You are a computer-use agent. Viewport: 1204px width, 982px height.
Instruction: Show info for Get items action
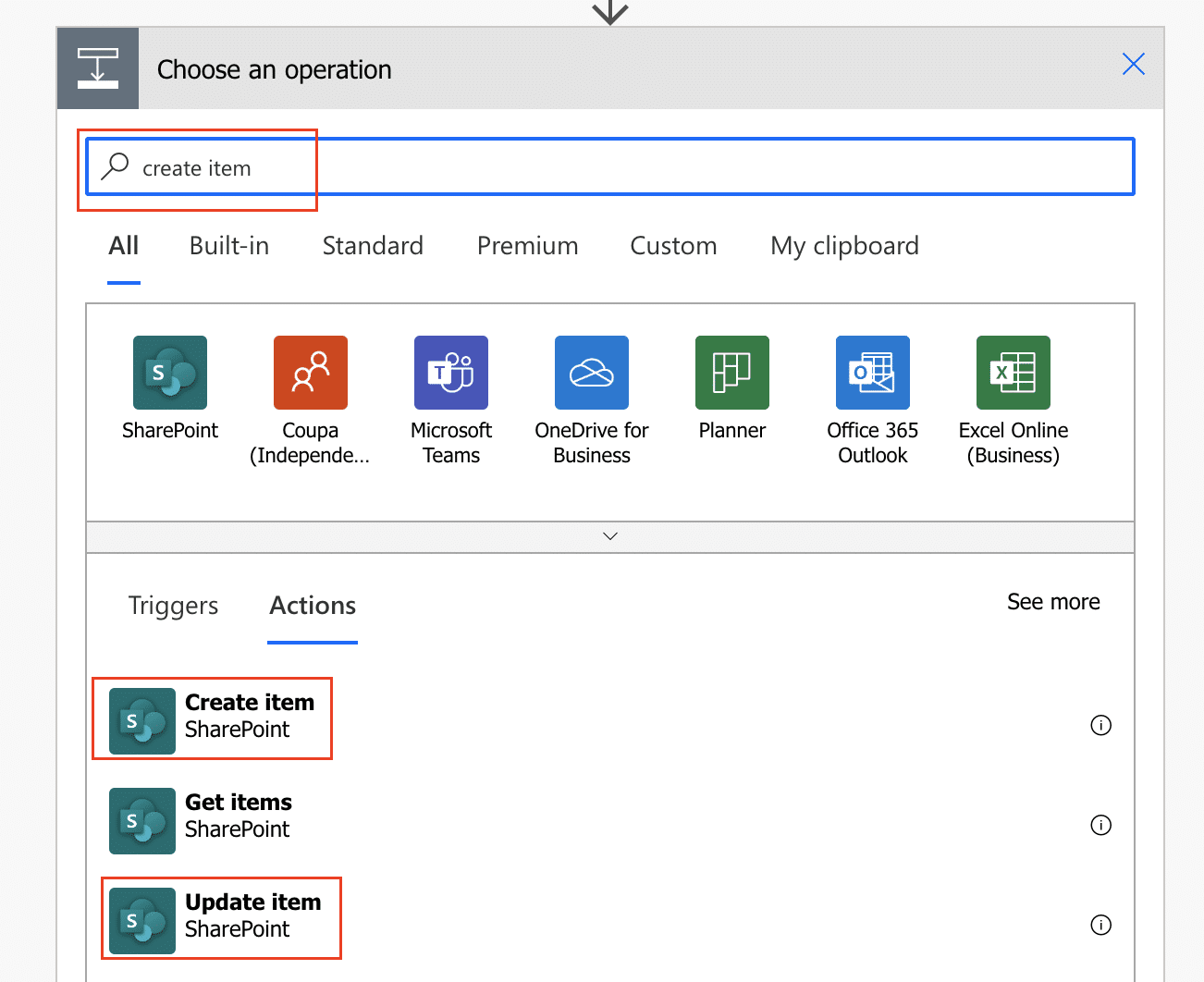pyautogui.click(x=1100, y=825)
